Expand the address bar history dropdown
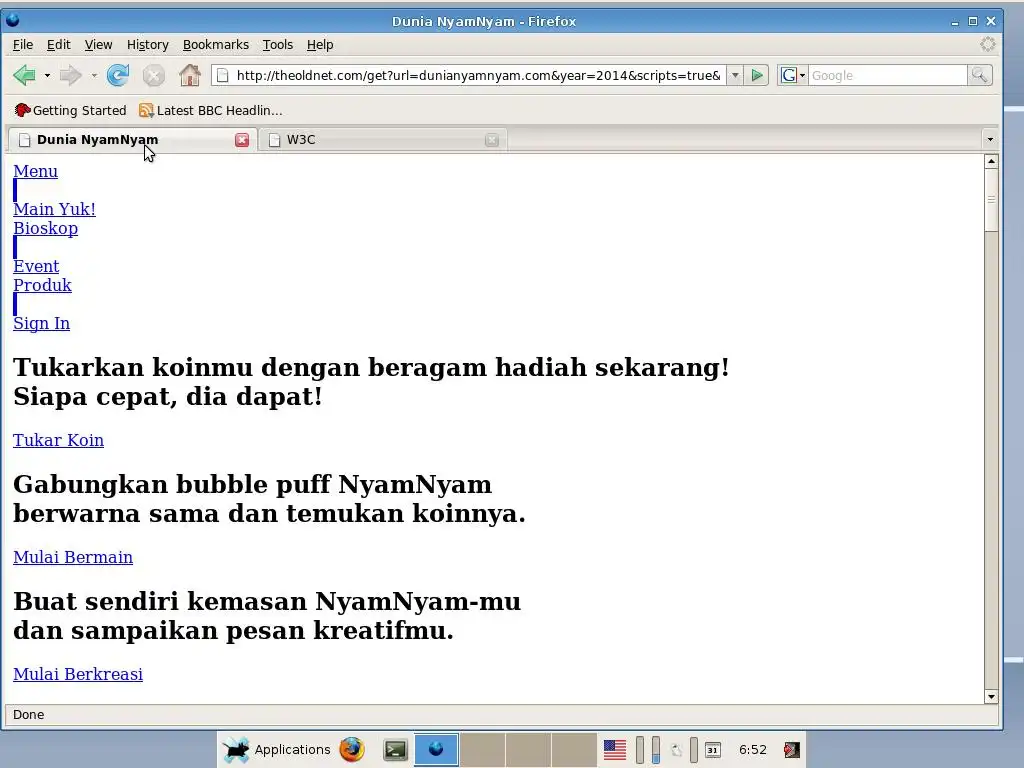Viewport: 1024px width, 768px height. tap(735, 76)
